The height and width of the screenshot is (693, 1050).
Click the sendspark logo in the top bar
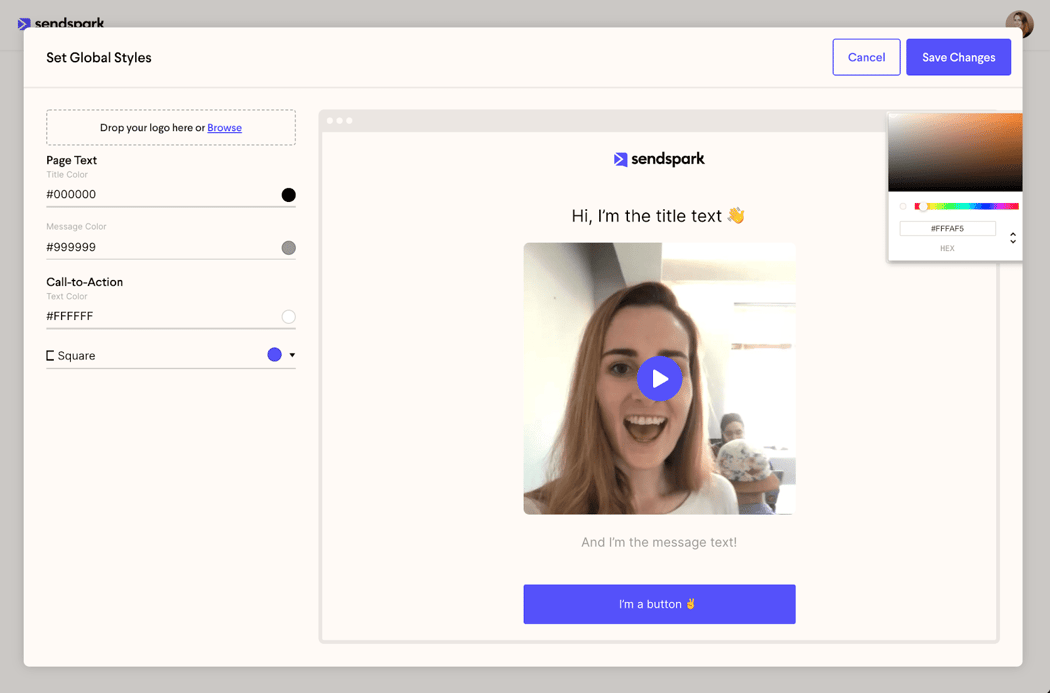[62, 23]
